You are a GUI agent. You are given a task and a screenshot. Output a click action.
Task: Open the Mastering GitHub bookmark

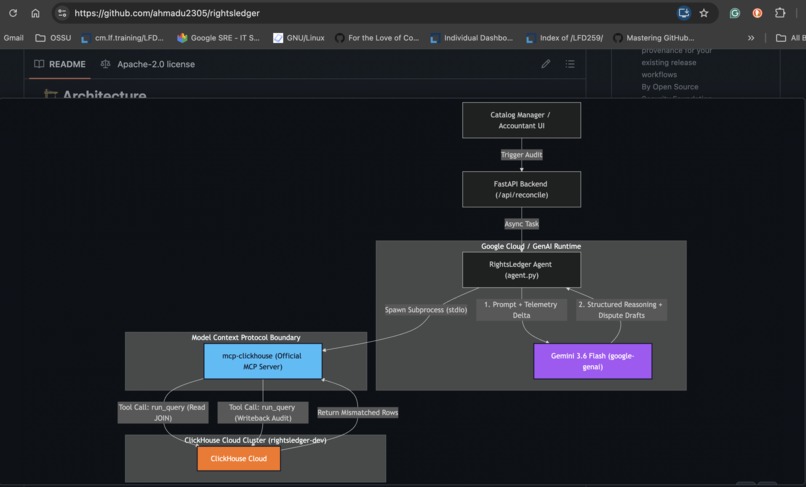tap(653, 38)
